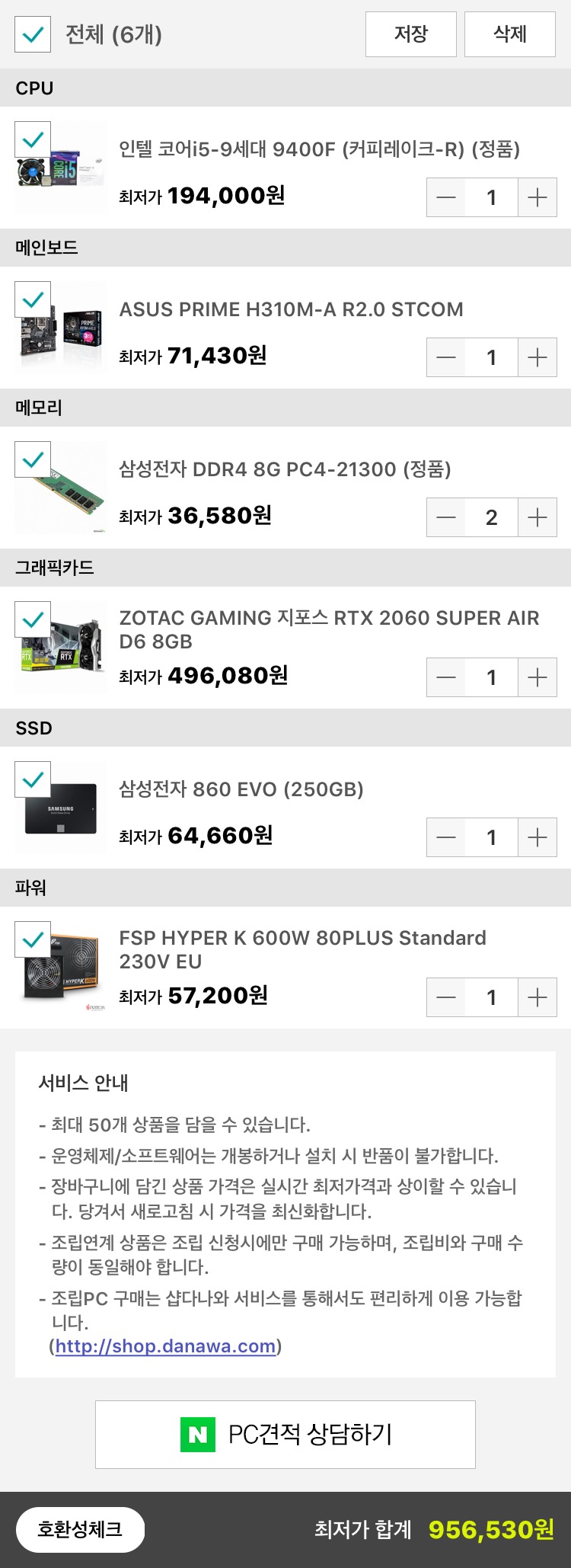
Task: Uncheck the ZOTAC RTX 2060 SUPER item
Action: click(x=33, y=619)
